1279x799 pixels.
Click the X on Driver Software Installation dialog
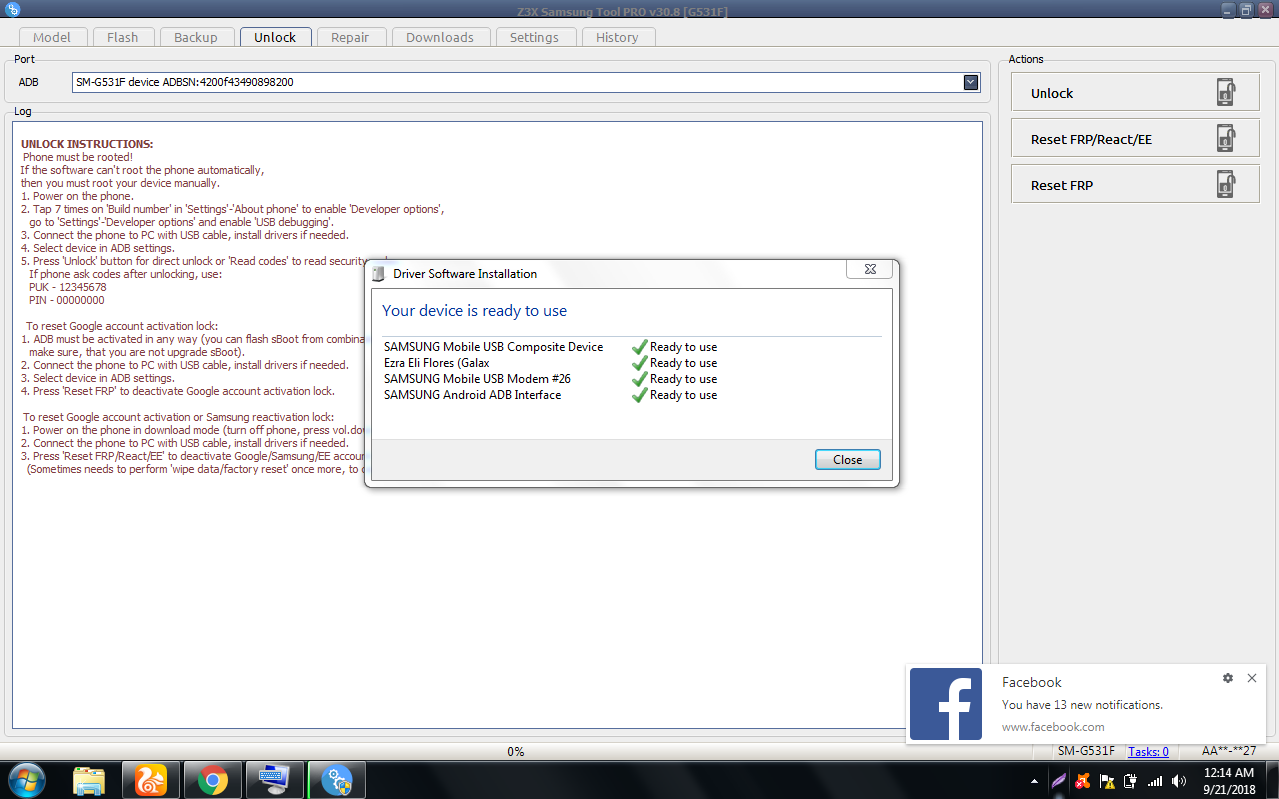868,269
